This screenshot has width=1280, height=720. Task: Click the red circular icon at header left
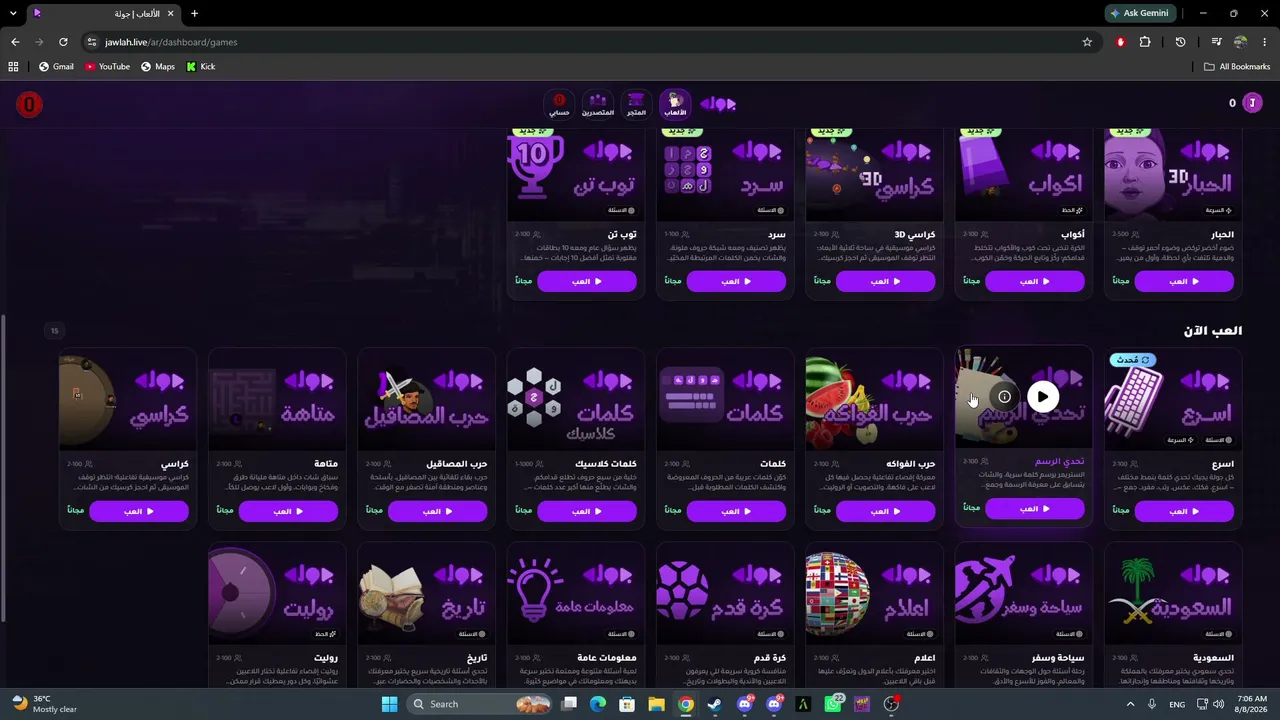point(29,104)
